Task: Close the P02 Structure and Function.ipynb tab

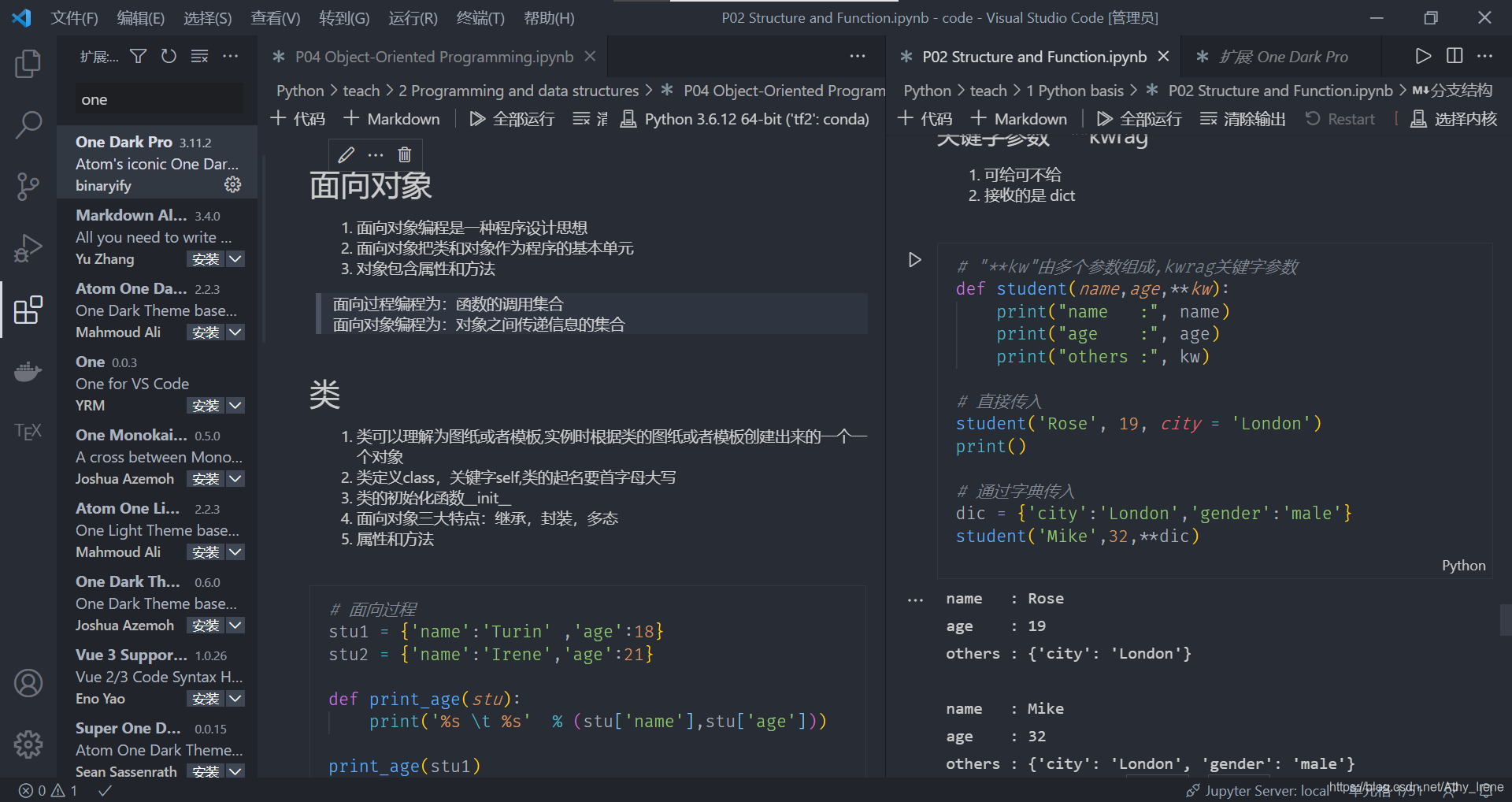Action: pos(1163,56)
